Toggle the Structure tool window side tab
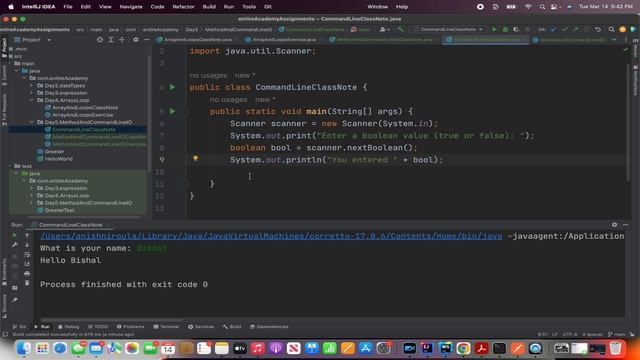 point(4,305)
